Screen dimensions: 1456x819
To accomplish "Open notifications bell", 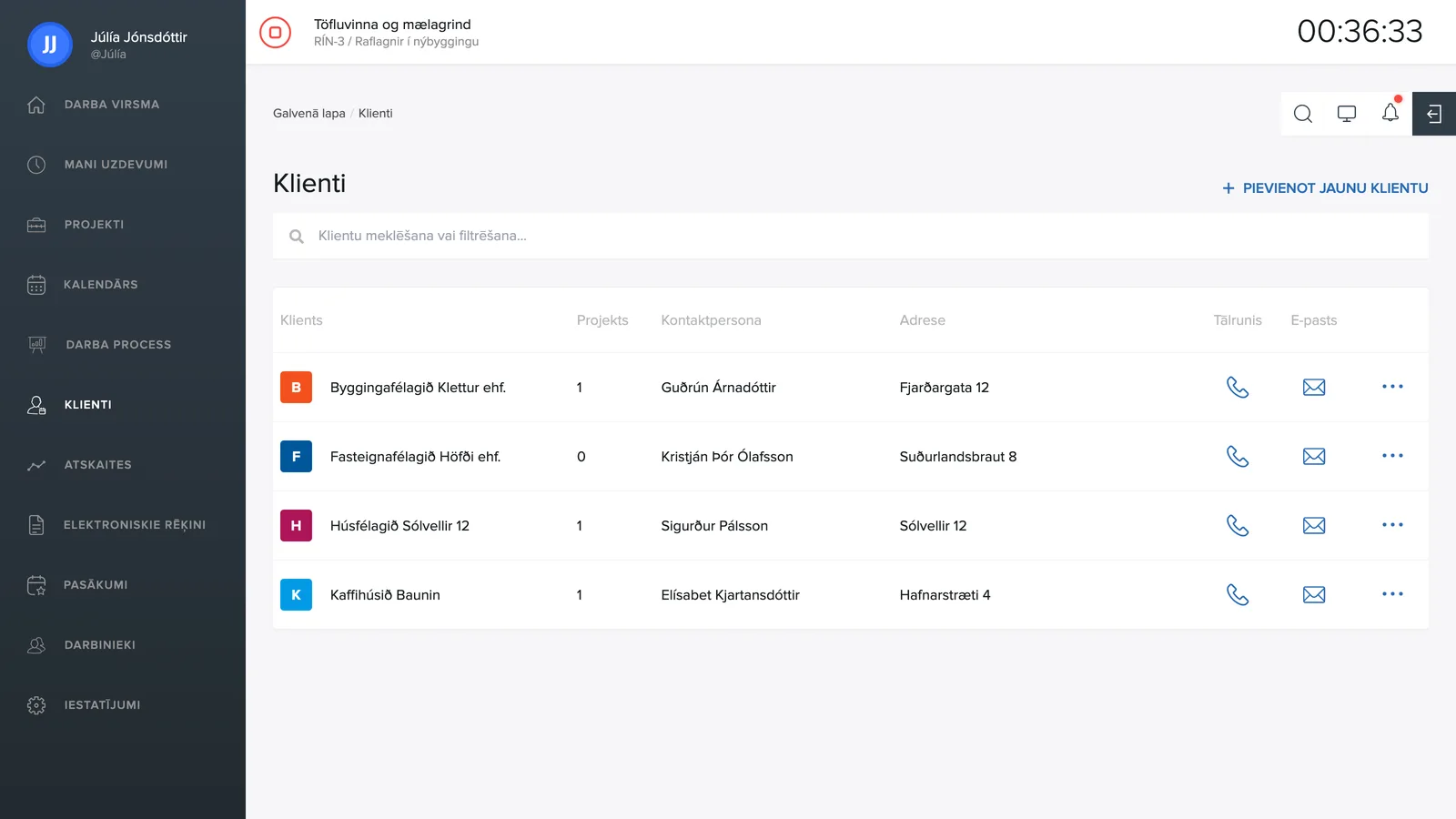I will click(x=1390, y=113).
